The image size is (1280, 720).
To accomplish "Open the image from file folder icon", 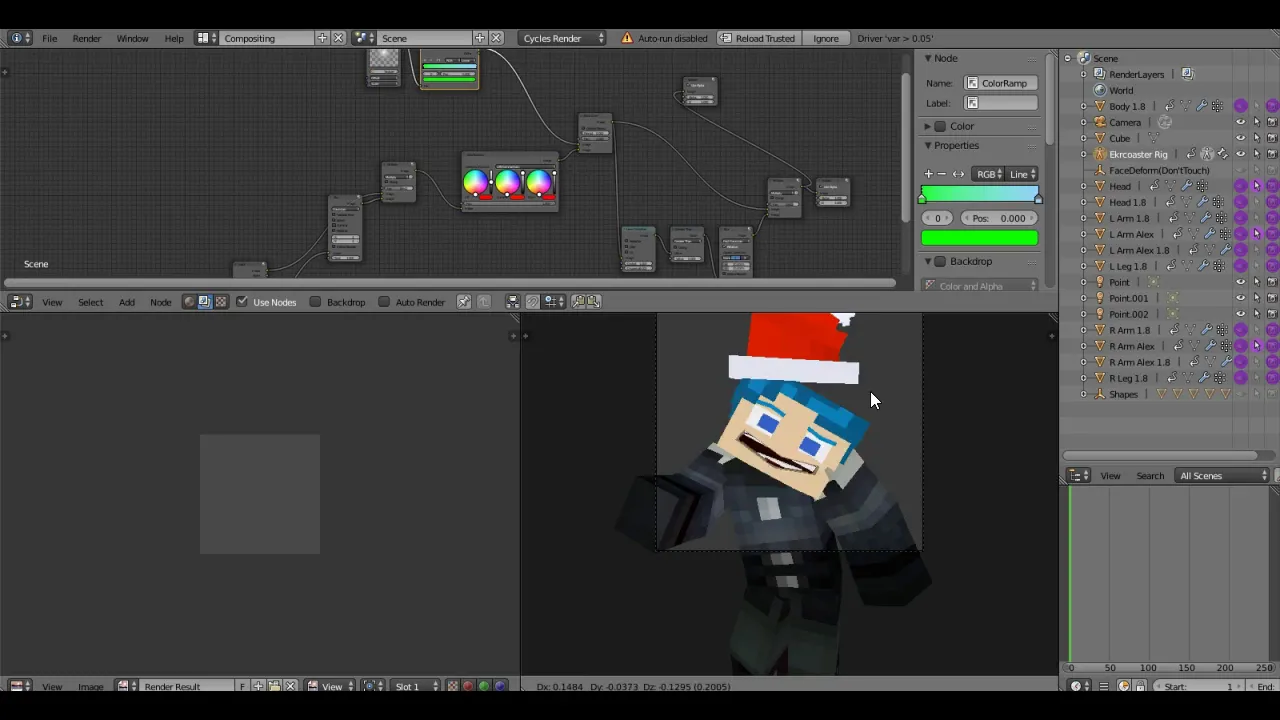I will pyautogui.click(x=274, y=686).
